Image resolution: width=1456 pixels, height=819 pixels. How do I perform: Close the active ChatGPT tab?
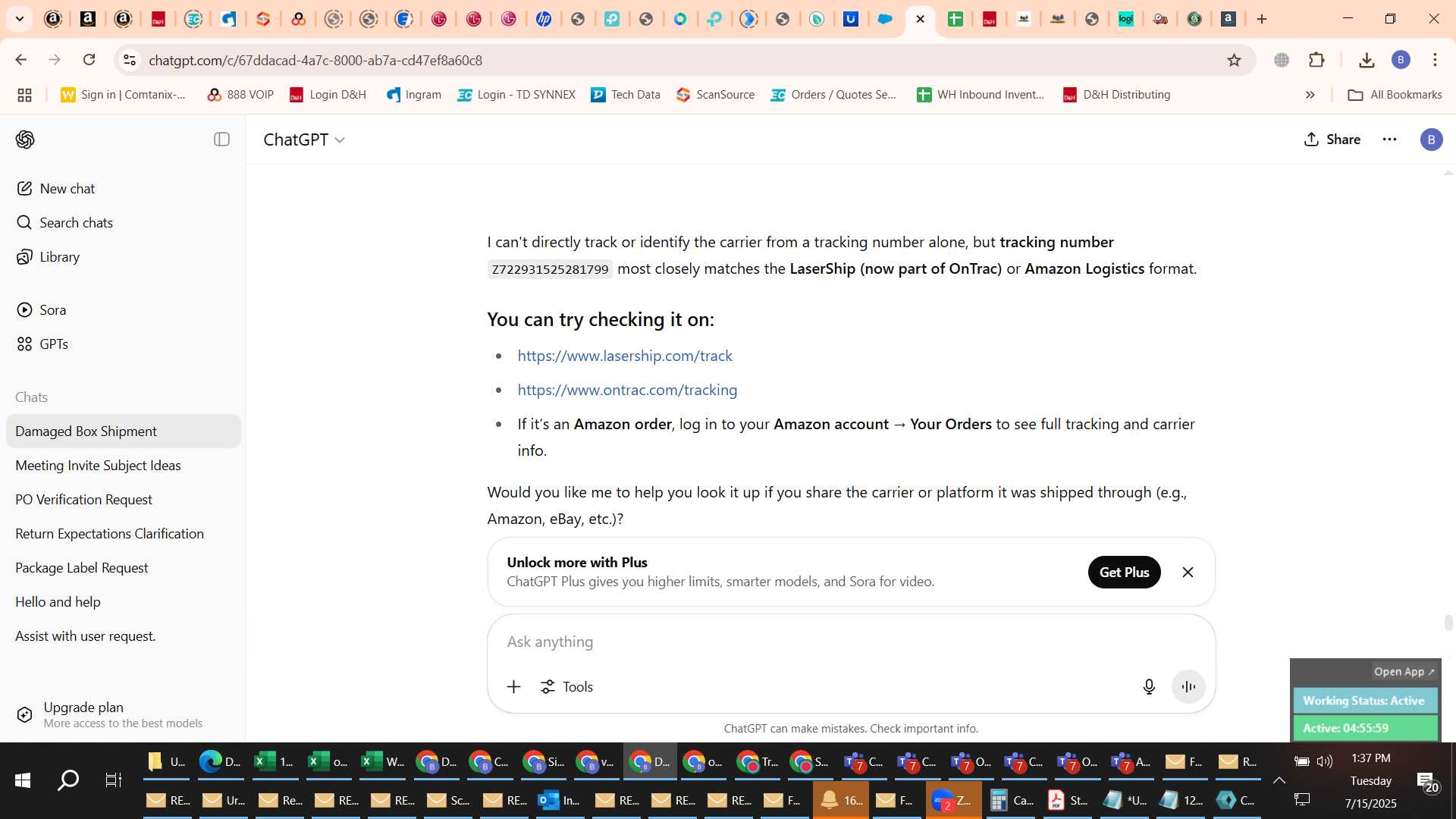pos(920,19)
